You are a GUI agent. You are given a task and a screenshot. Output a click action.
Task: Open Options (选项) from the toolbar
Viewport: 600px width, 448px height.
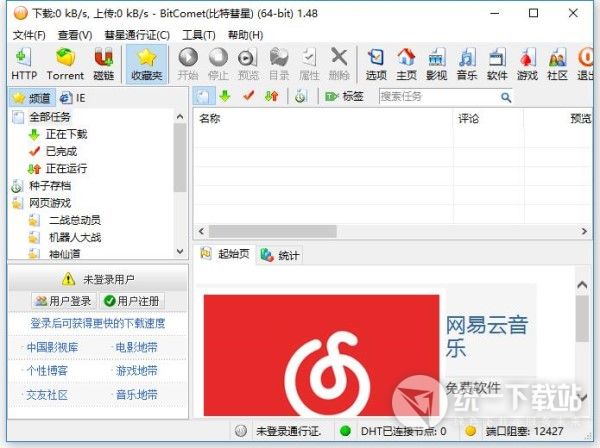(376, 63)
